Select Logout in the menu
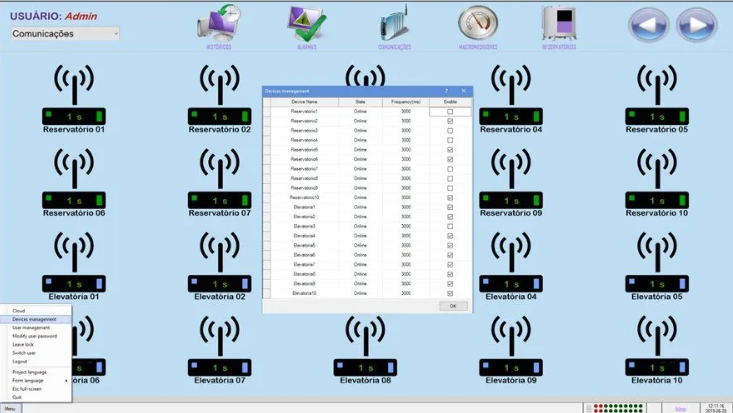This screenshot has width=733, height=413. pos(20,361)
